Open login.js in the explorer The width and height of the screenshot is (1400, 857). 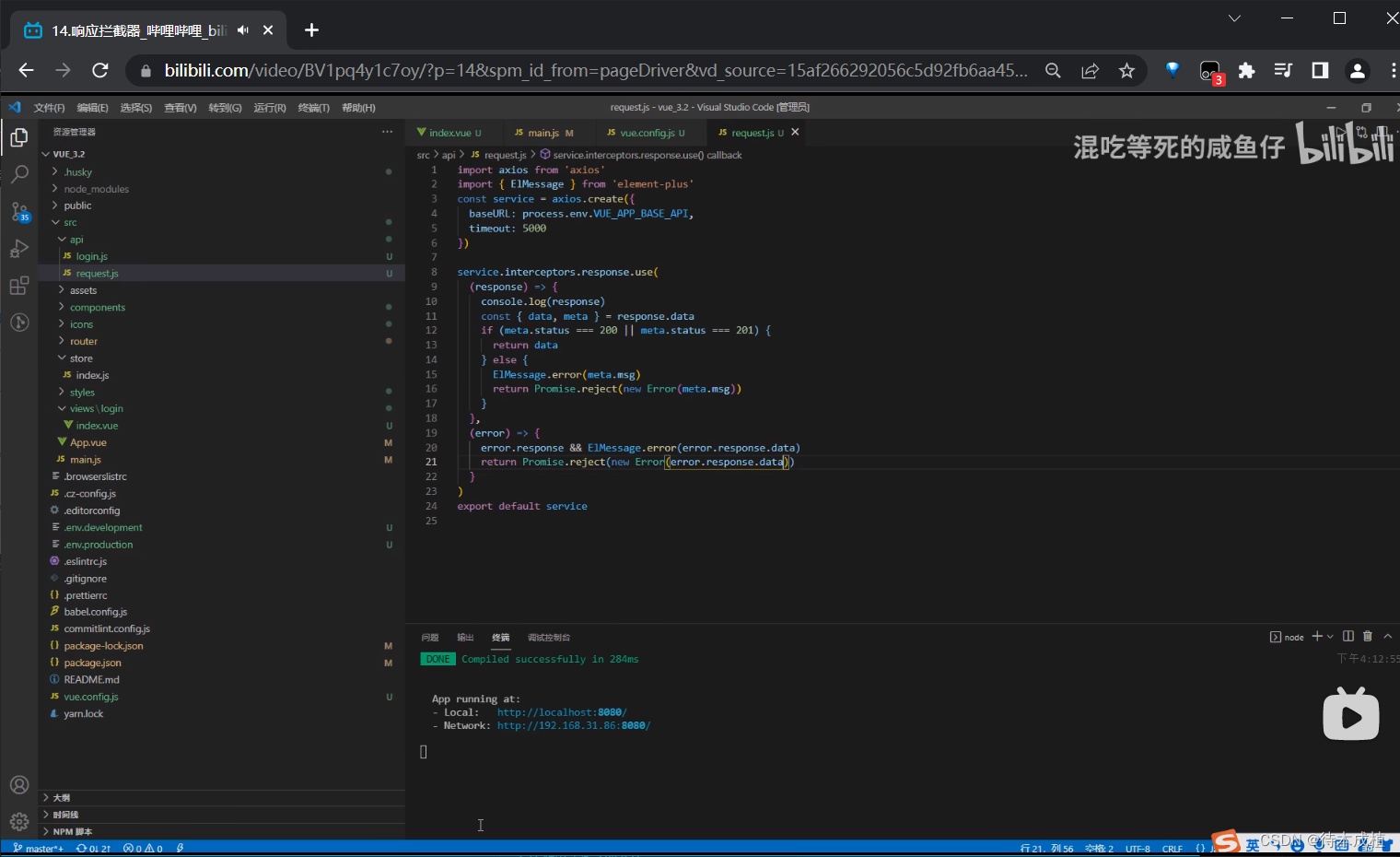[91, 256]
